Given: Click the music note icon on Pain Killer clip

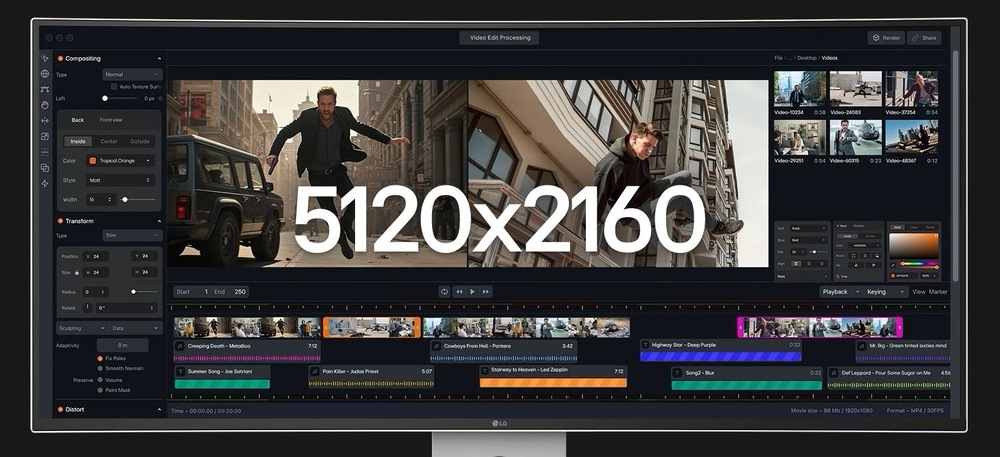Looking at the screenshot, I should pos(315,372).
